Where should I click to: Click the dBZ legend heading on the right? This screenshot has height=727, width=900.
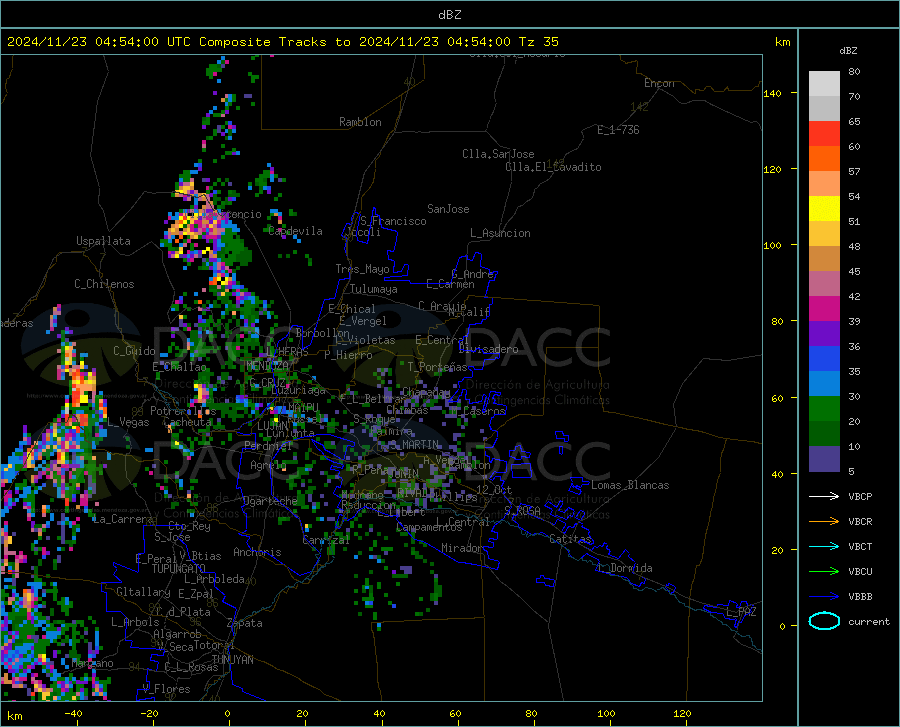point(848,50)
